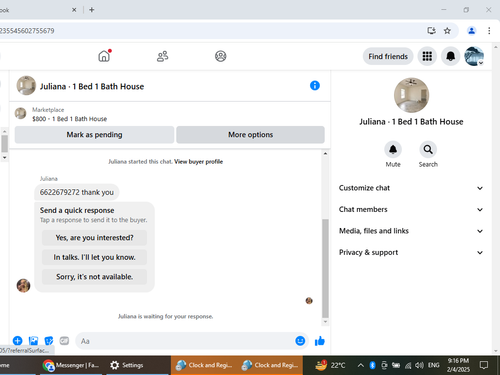
Task: Click the taskbar clock showing 9:16 PM
Action: 458,365
